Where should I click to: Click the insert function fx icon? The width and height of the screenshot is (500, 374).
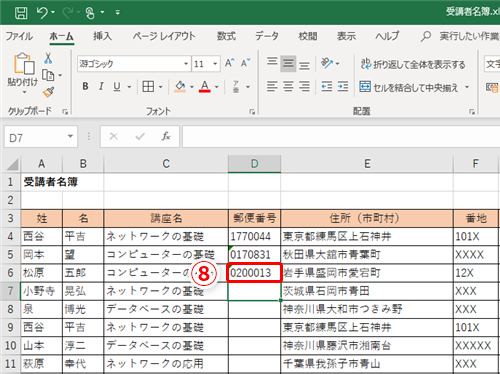click(x=166, y=136)
